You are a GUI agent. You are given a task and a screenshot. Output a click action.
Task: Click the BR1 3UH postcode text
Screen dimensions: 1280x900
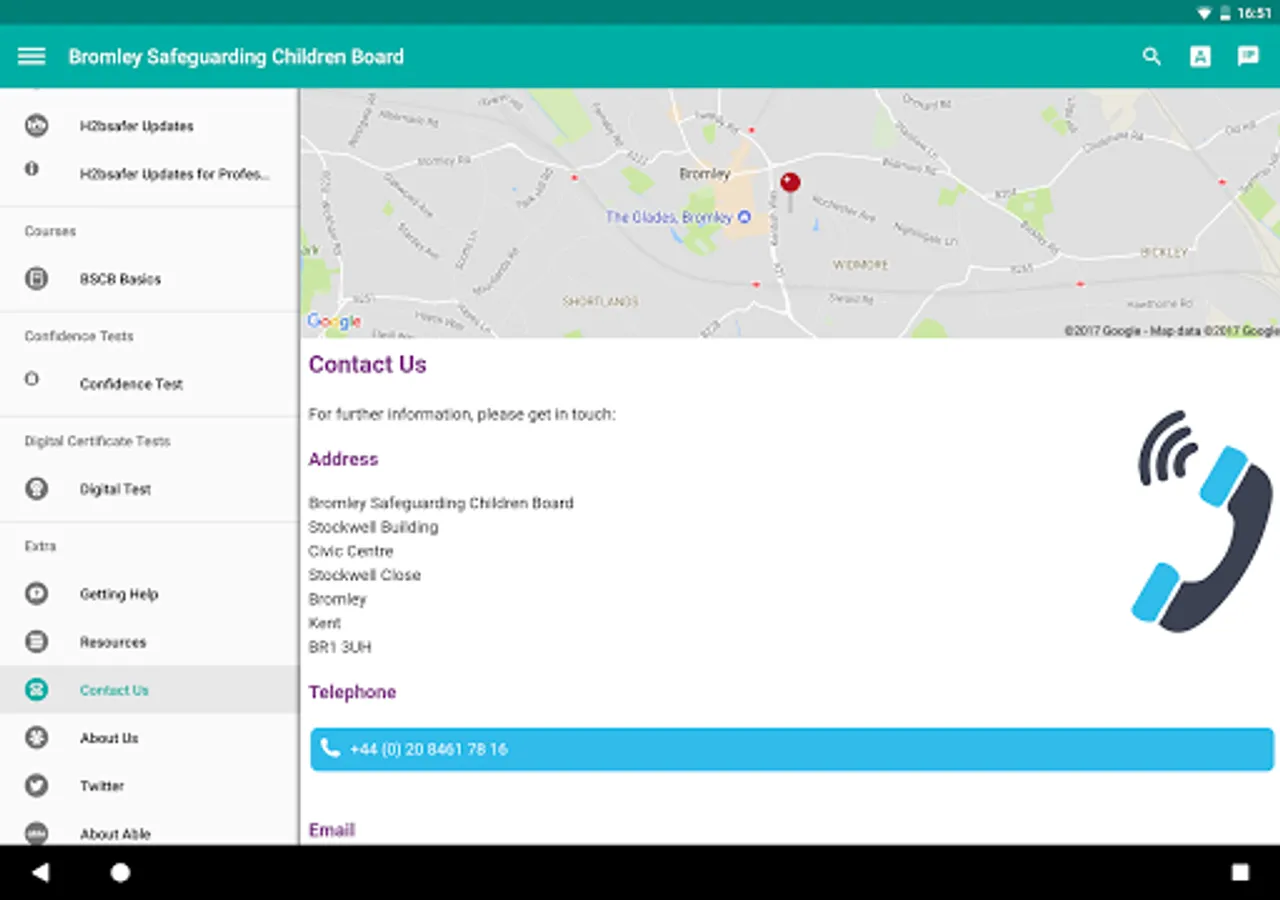[x=340, y=647]
